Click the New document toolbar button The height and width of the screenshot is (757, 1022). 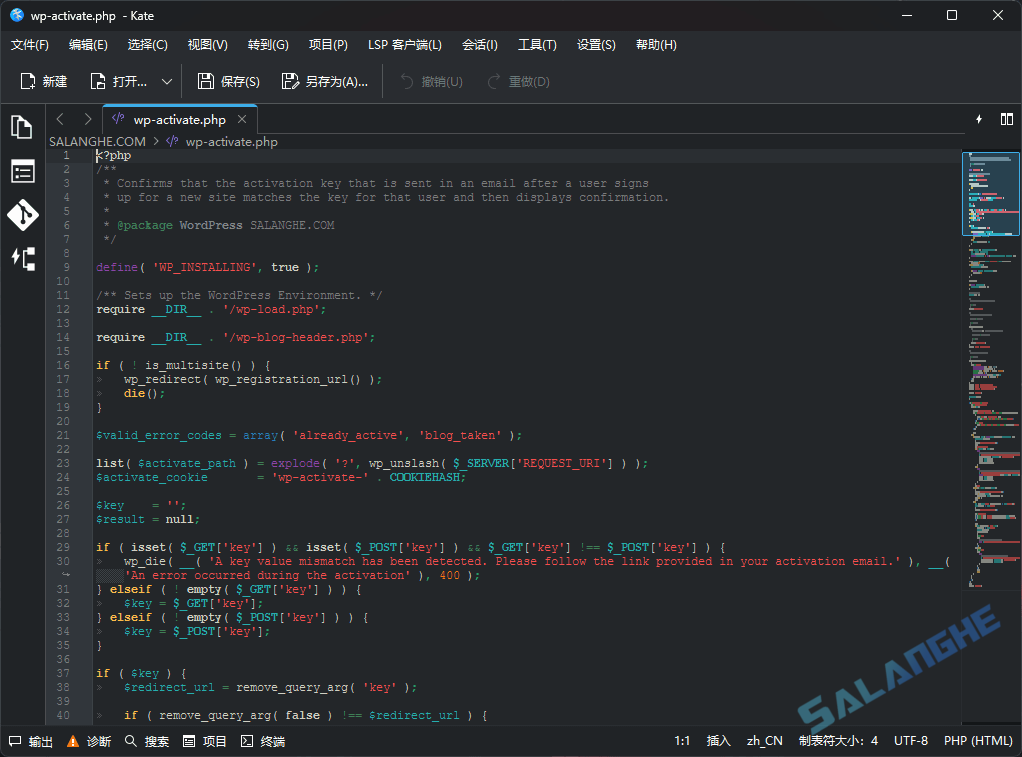coord(44,82)
